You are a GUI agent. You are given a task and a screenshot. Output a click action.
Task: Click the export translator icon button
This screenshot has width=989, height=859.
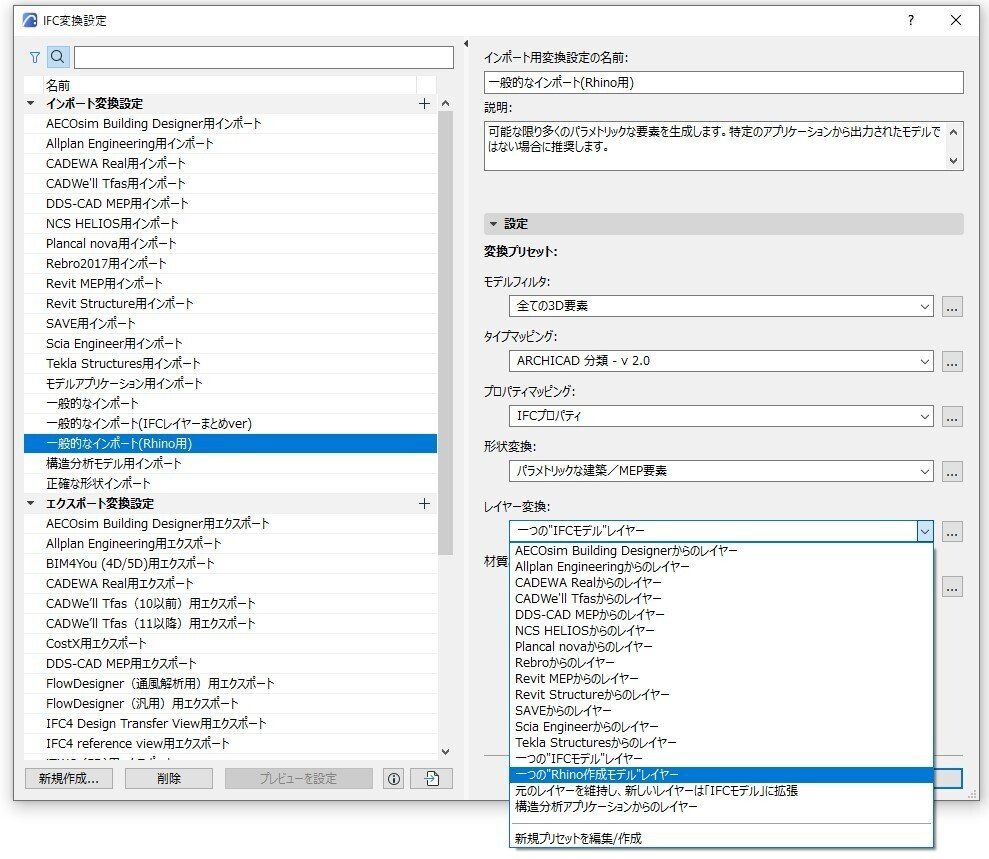pos(431,779)
